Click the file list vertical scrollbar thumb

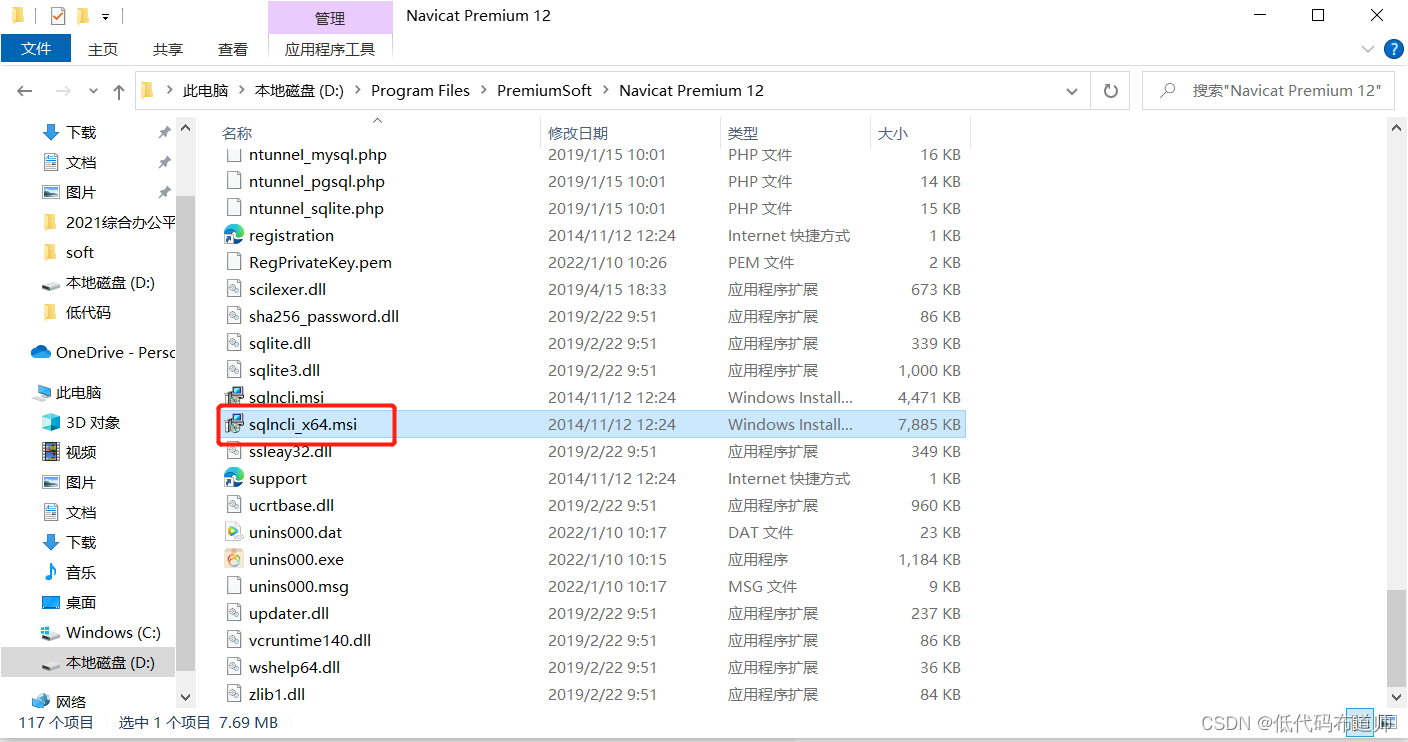[1396, 636]
